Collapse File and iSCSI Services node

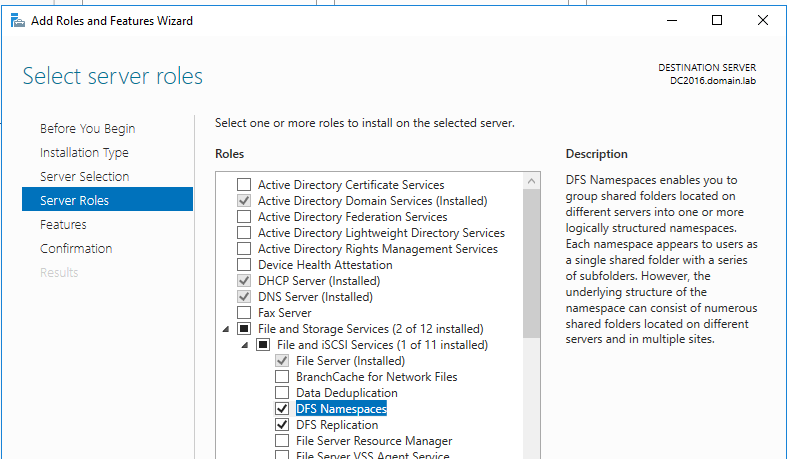(243, 345)
